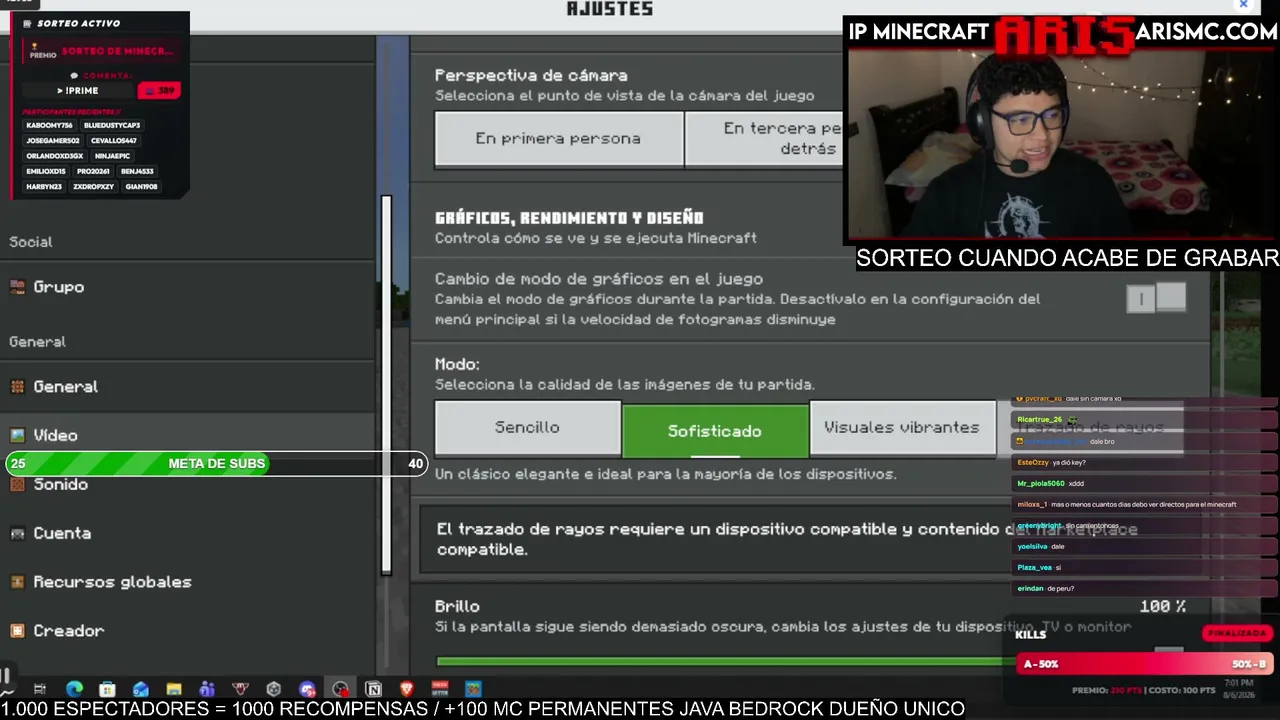Viewport: 1280px width, 720px height.
Task: Click the 'Brillo' setting label
Action: [x=457, y=607]
